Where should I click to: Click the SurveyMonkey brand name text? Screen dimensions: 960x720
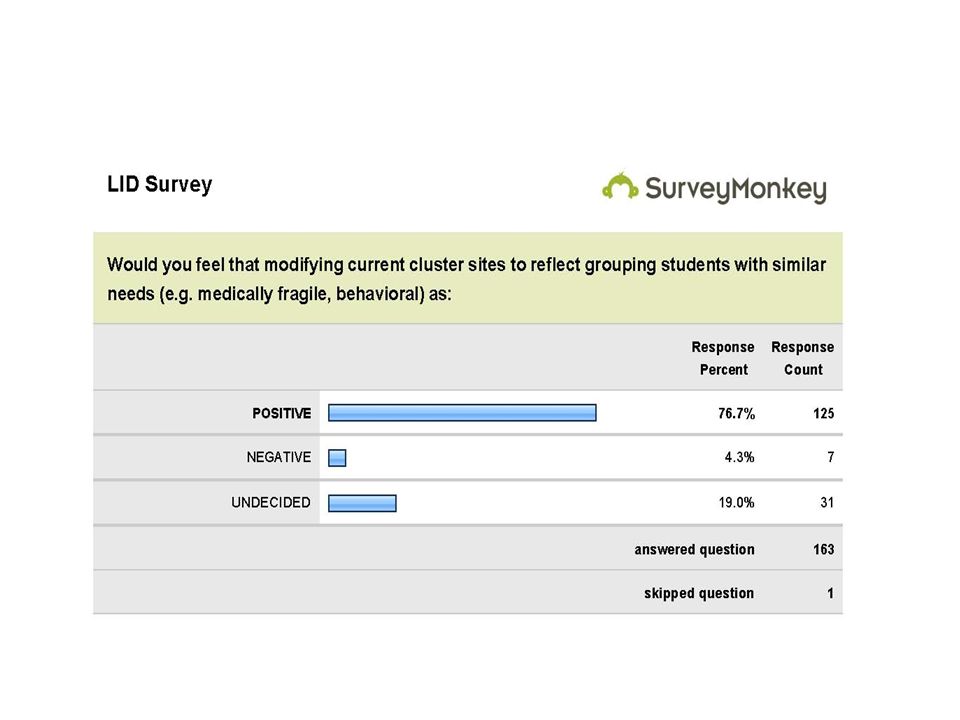tap(736, 189)
